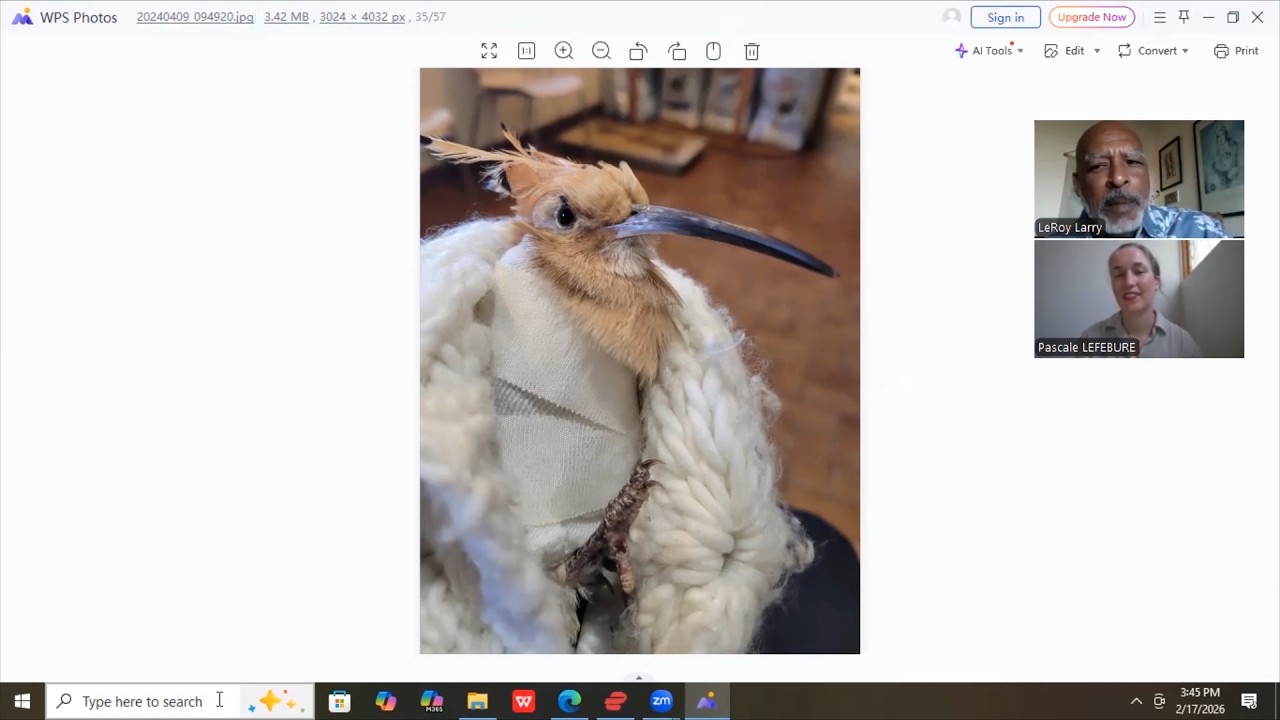Expand the Edit dropdown arrow
This screenshot has height=720, width=1280.
tap(1097, 51)
